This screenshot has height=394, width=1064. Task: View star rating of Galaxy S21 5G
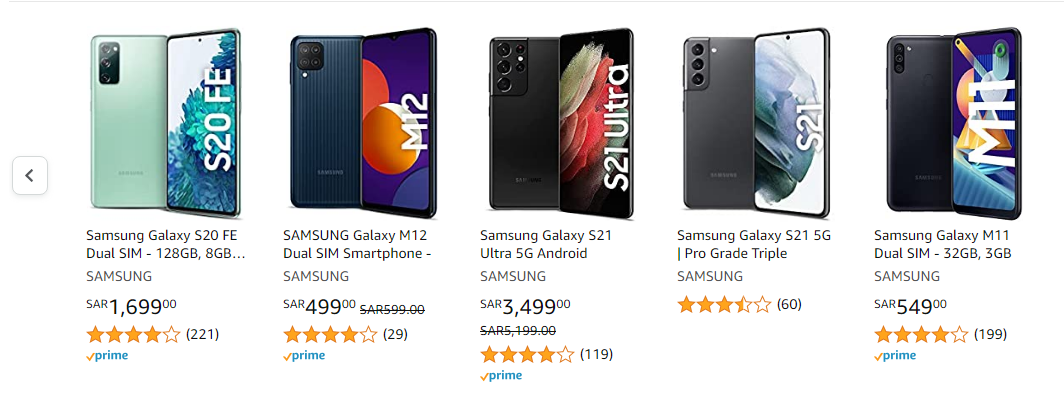(x=724, y=304)
